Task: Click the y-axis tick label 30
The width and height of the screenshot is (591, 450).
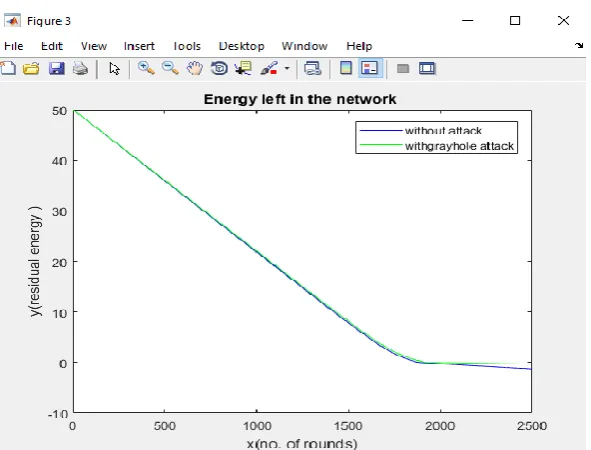Action: (60, 212)
